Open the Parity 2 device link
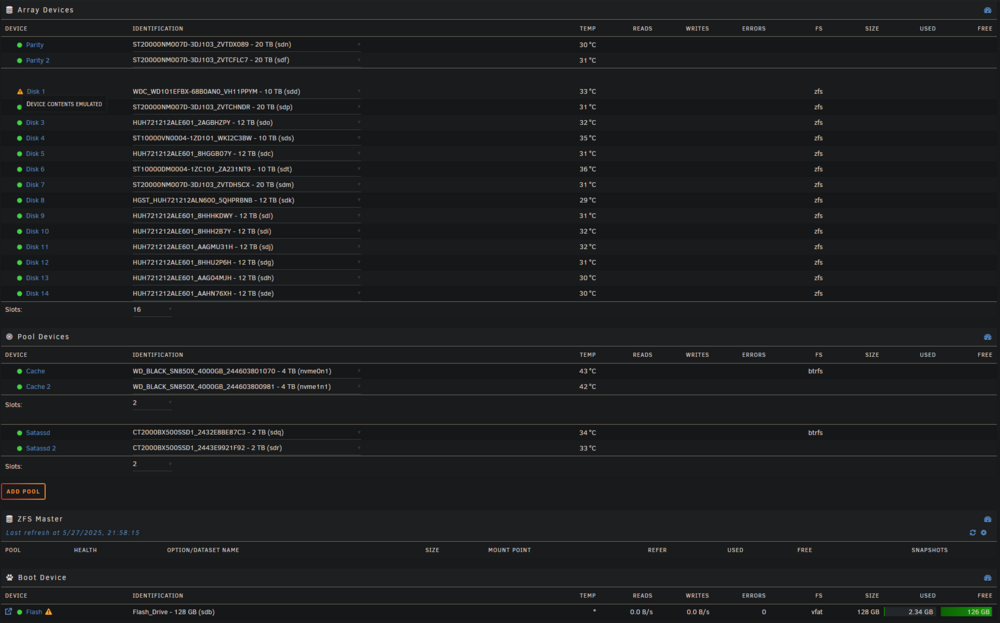Image resolution: width=1000 pixels, height=623 pixels. (x=38, y=61)
